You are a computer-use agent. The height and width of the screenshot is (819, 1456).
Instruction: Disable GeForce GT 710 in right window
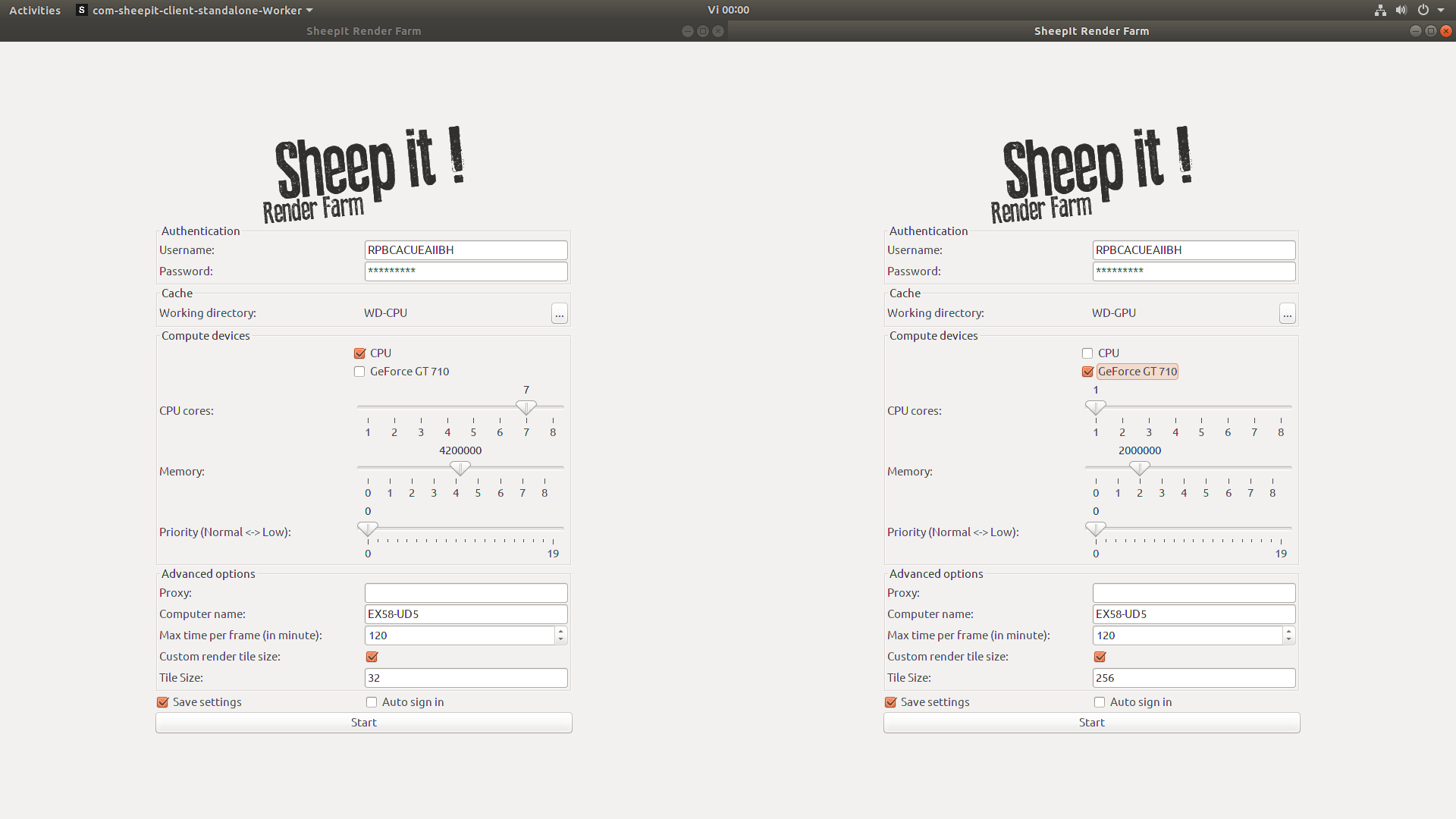tap(1087, 372)
